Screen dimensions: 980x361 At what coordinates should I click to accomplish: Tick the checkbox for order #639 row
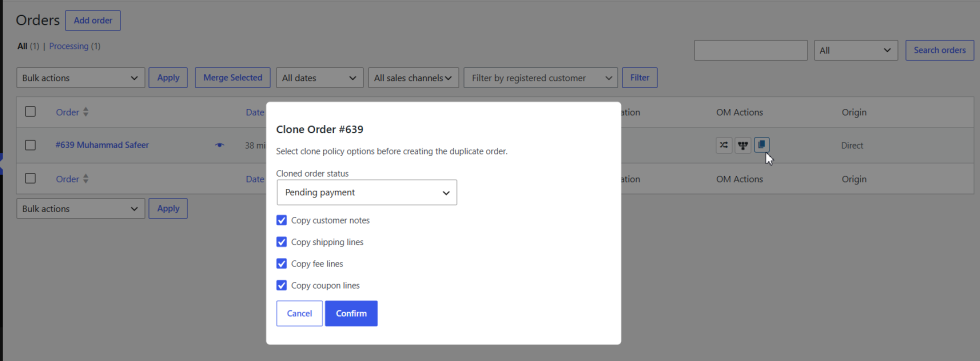click(30, 145)
